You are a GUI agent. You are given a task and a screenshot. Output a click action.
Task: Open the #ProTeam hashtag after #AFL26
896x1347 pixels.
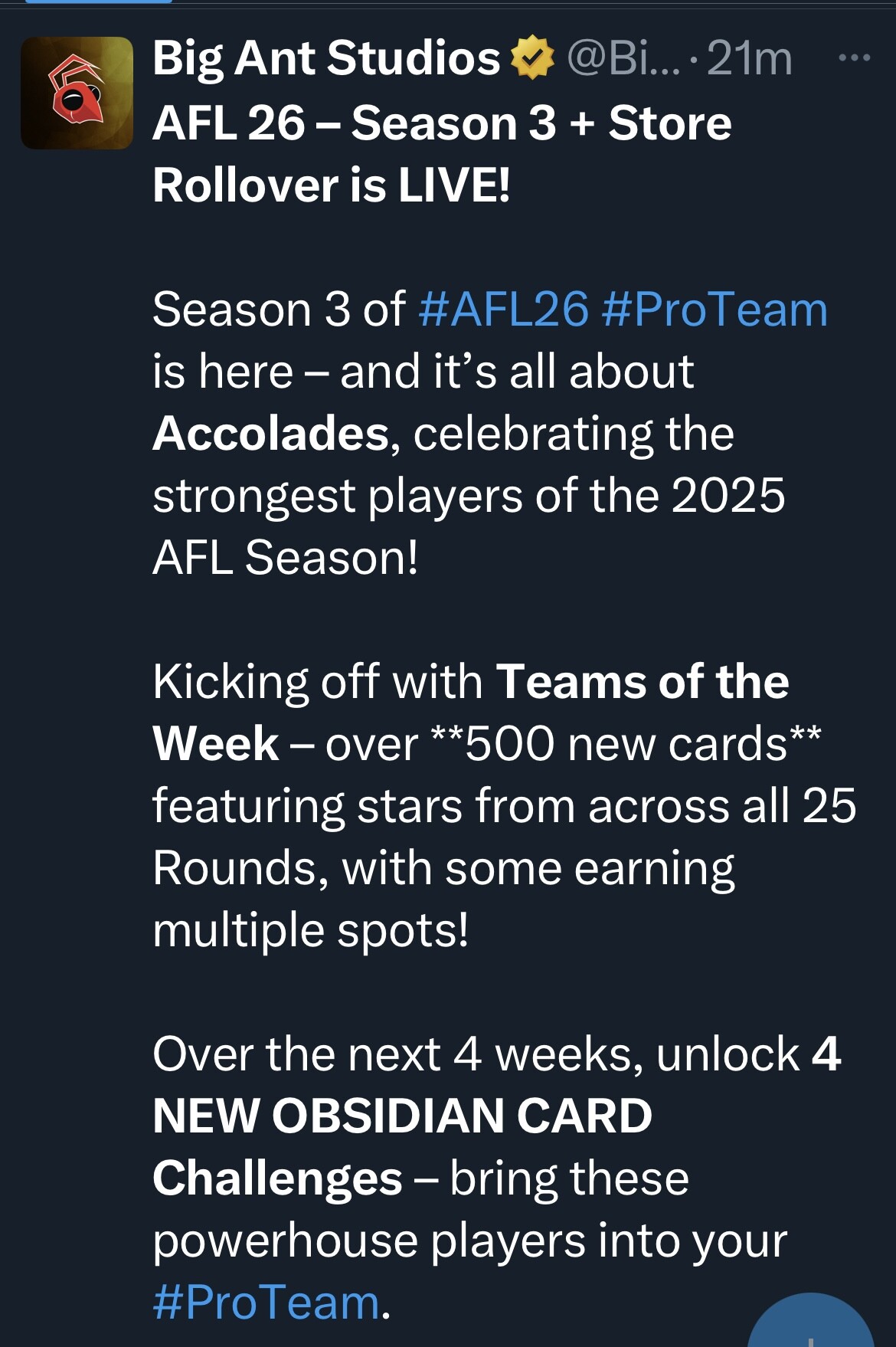pyautogui.click(x=715, y=310)
